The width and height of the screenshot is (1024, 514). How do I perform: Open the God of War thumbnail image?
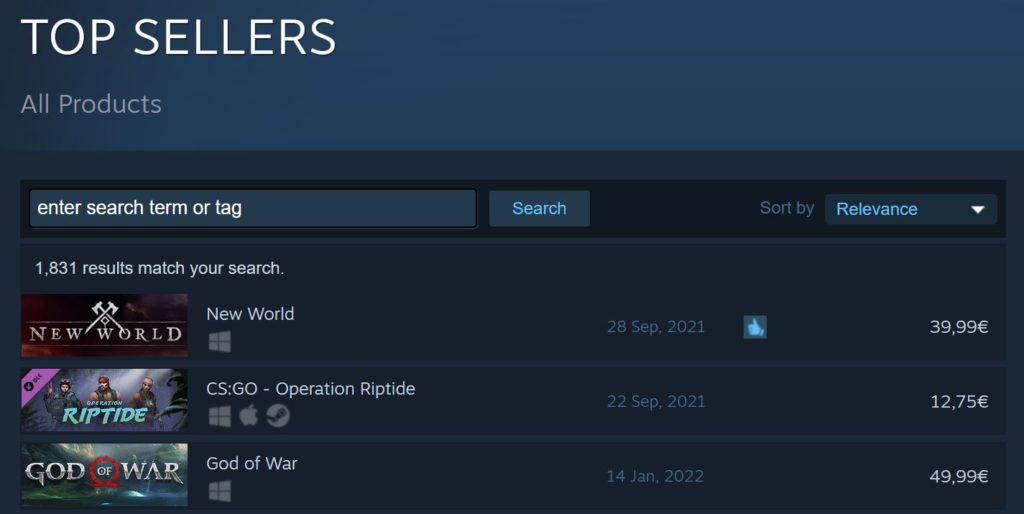(x=104, y=474)
